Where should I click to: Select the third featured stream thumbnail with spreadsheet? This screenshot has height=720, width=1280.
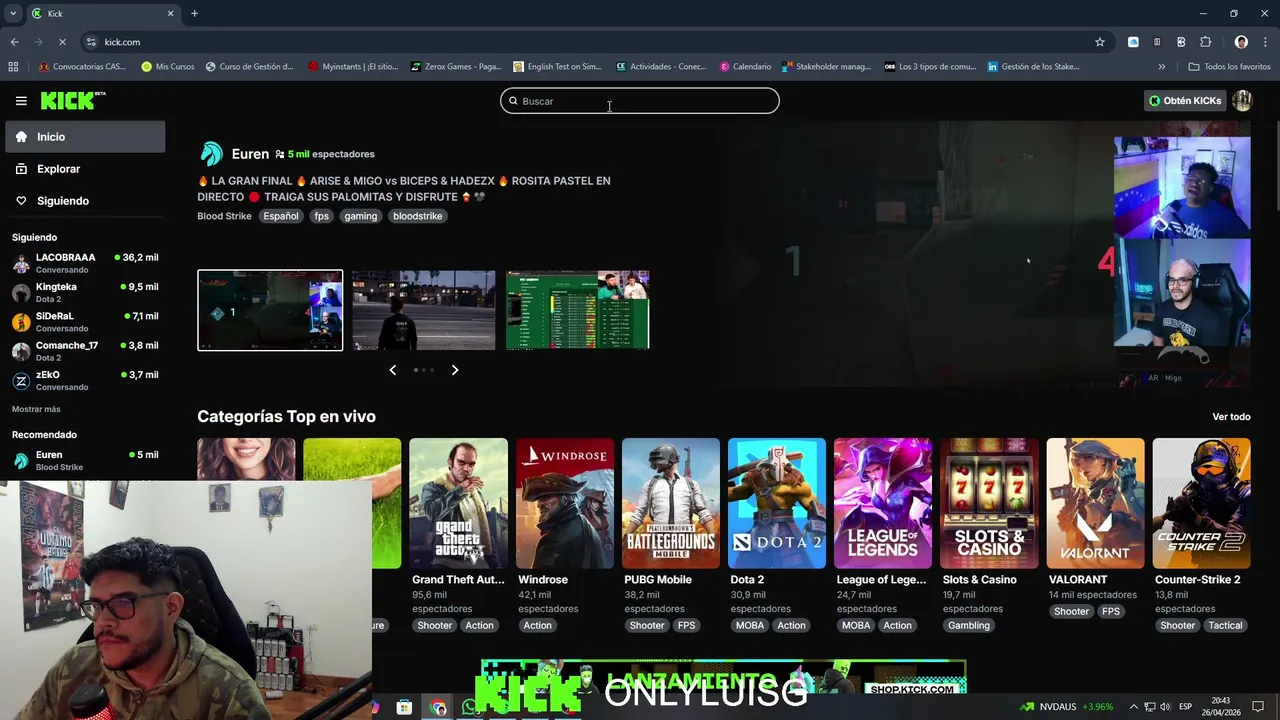click(578, 310)
